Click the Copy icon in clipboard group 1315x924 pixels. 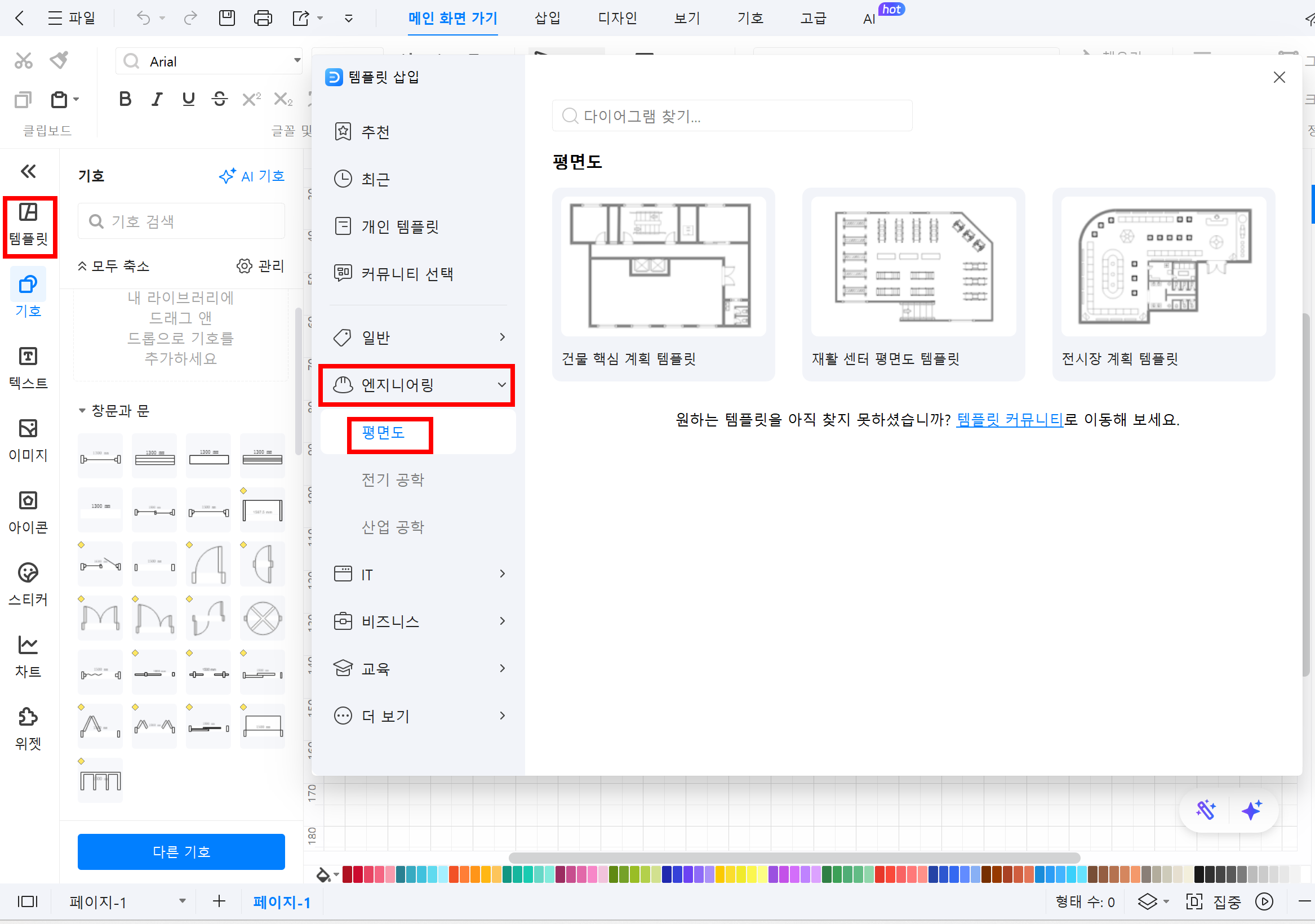[23, 100]
